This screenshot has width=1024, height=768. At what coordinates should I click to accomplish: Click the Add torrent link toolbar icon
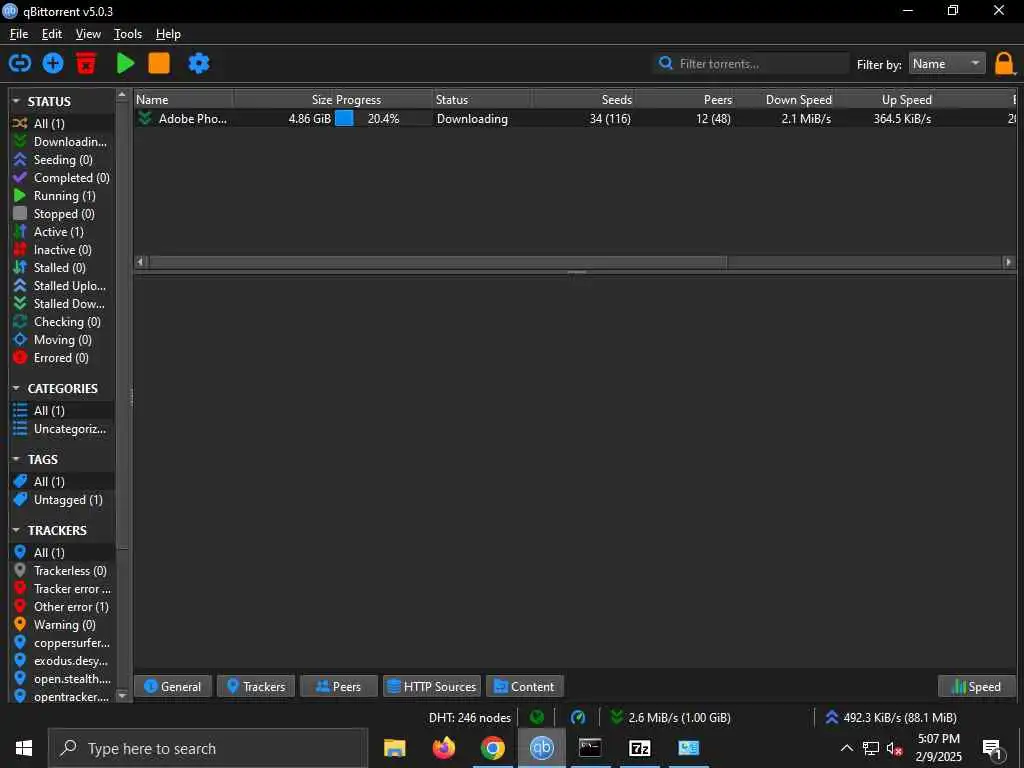20,63
